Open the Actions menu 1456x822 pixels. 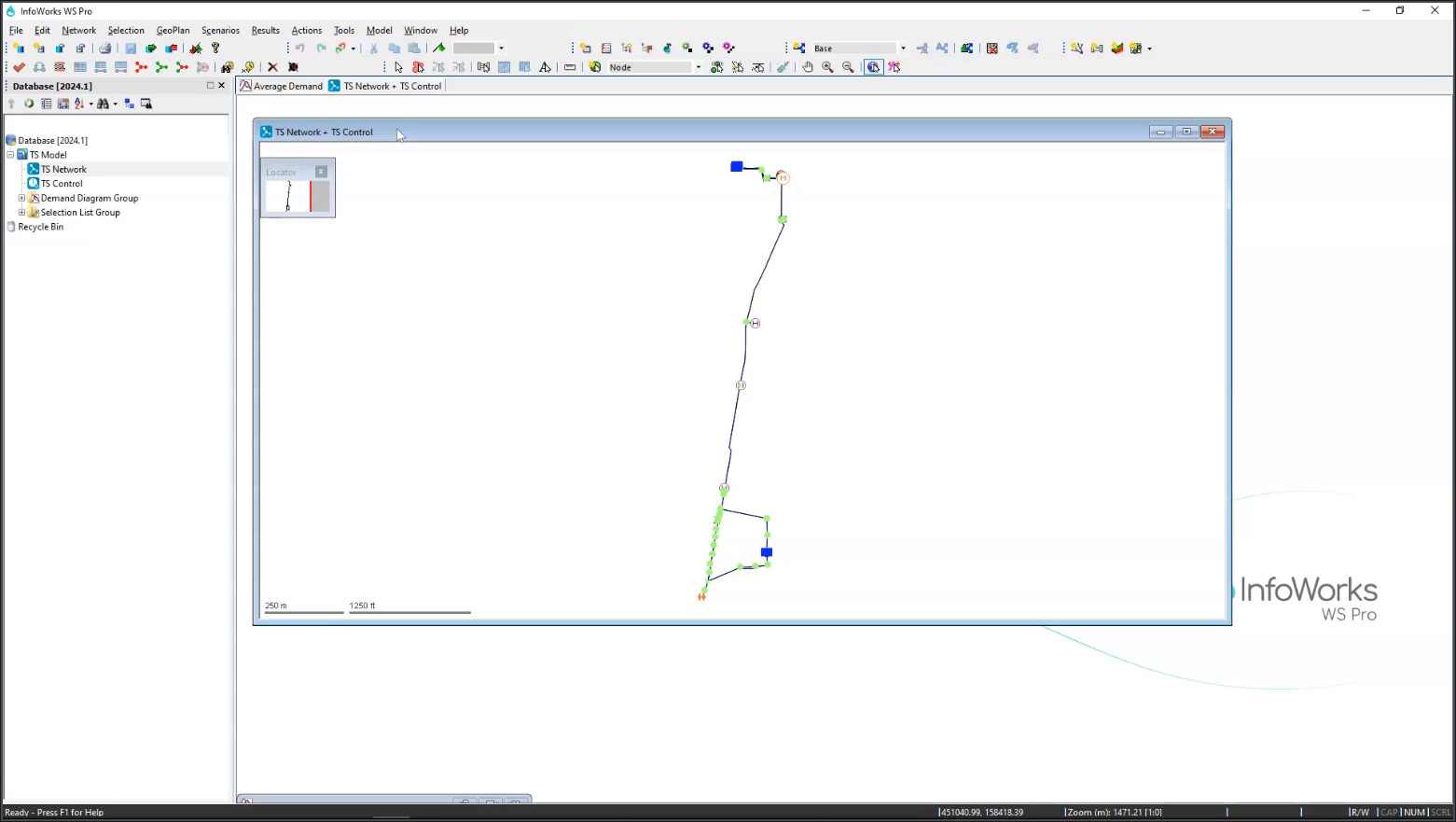[307, 30]
